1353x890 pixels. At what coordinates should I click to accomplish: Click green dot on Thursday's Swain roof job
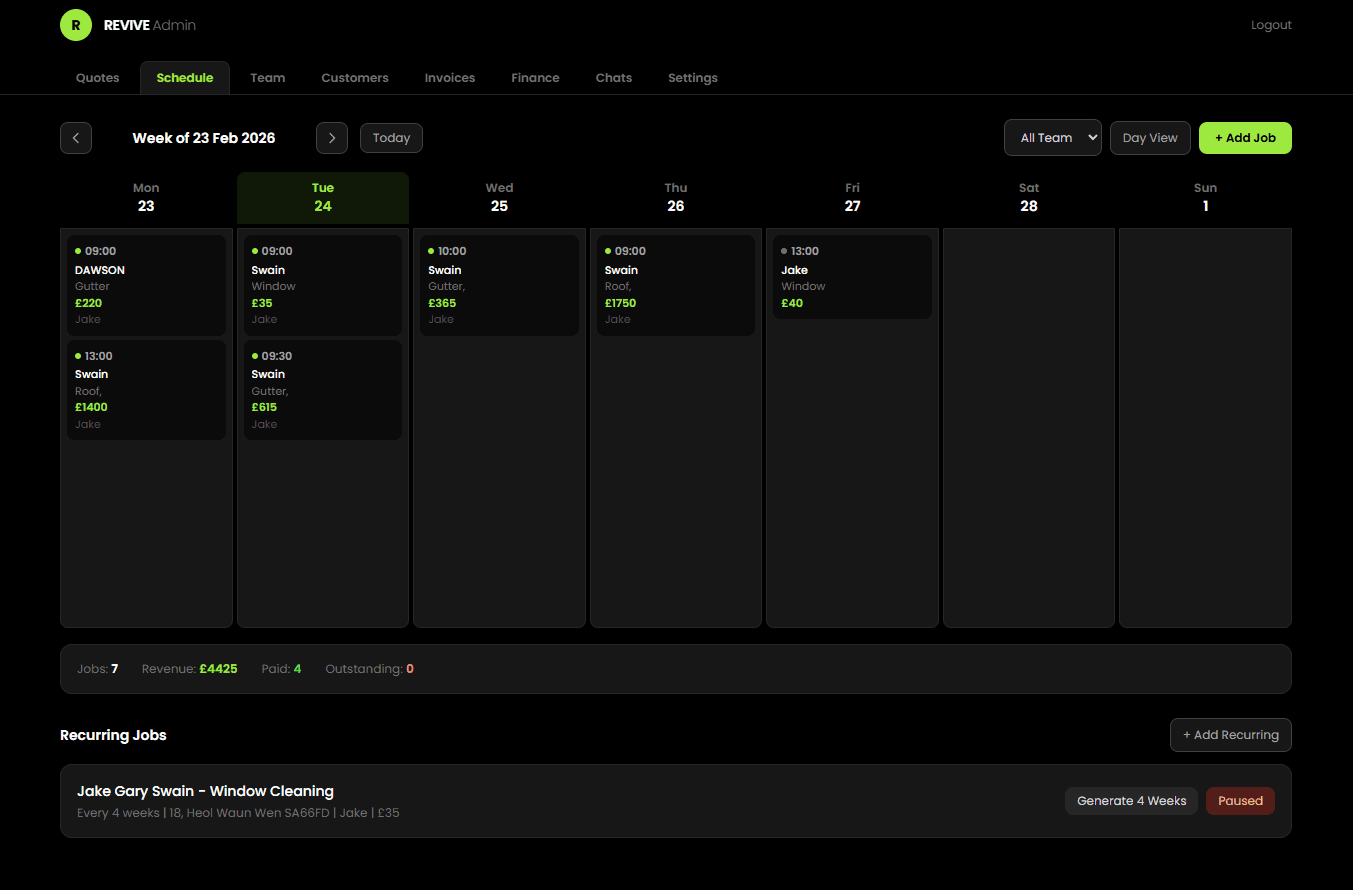(607, 251)
